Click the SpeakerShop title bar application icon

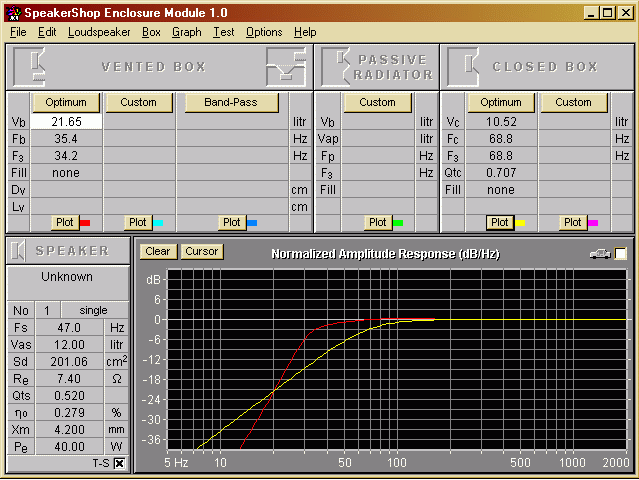pyautogui.click(x=11, y=11)
